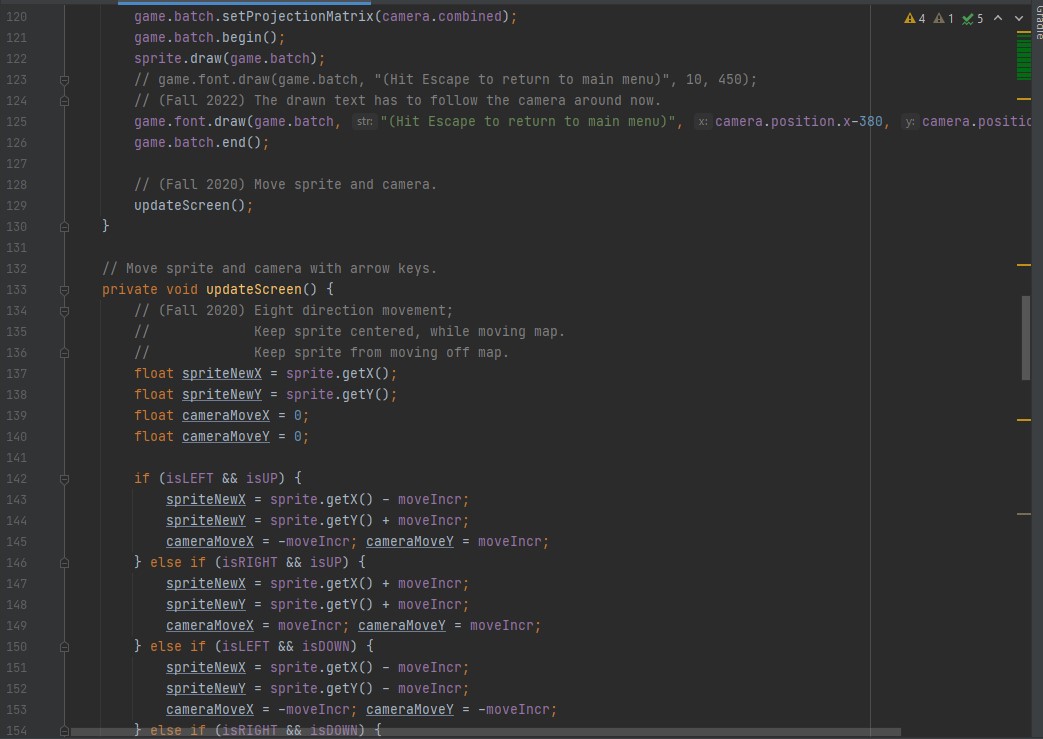Click the up chevron for previous problem
This screenshot has height=739, width=1043.
point(997,18)
